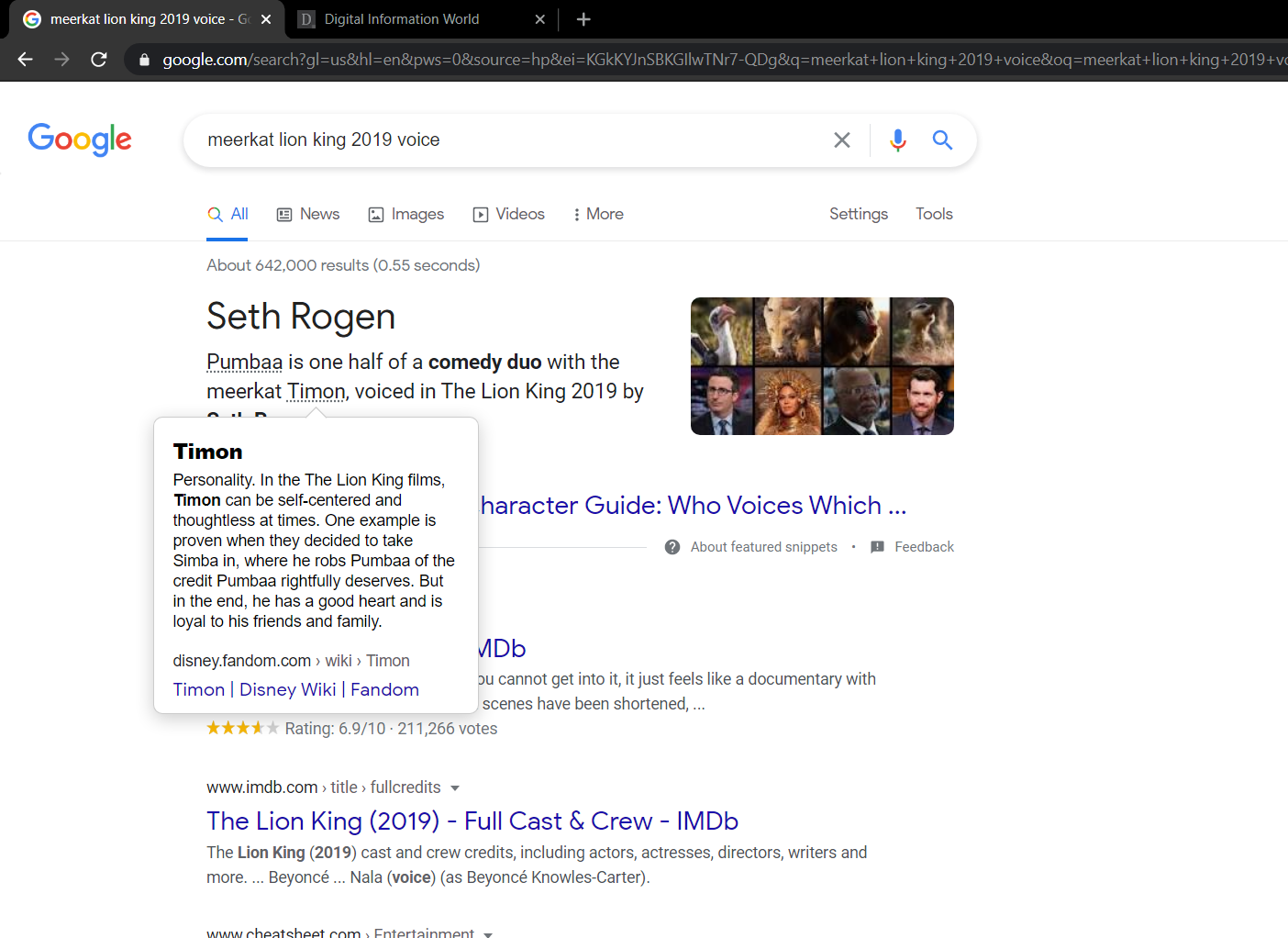Viewport: 1288px width, 938px height.
Task: Open the Videos results tab
Action: tap(509, 214)
